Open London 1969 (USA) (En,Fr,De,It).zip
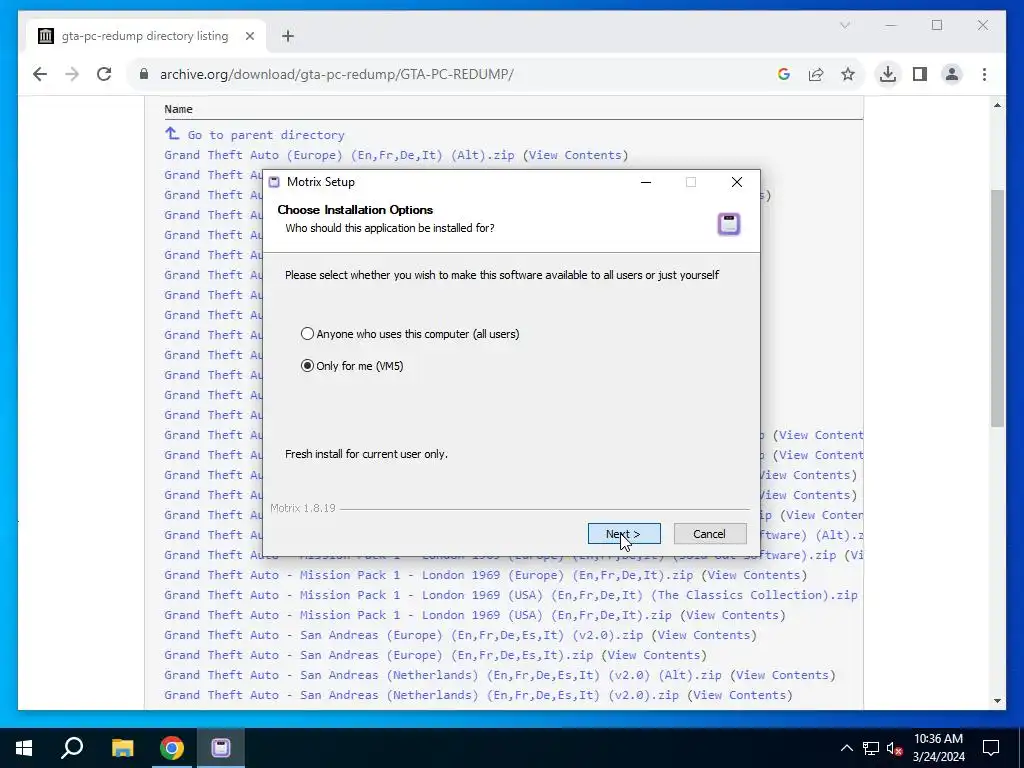This screenshot has width=1024, height=768. pos(418,615)
